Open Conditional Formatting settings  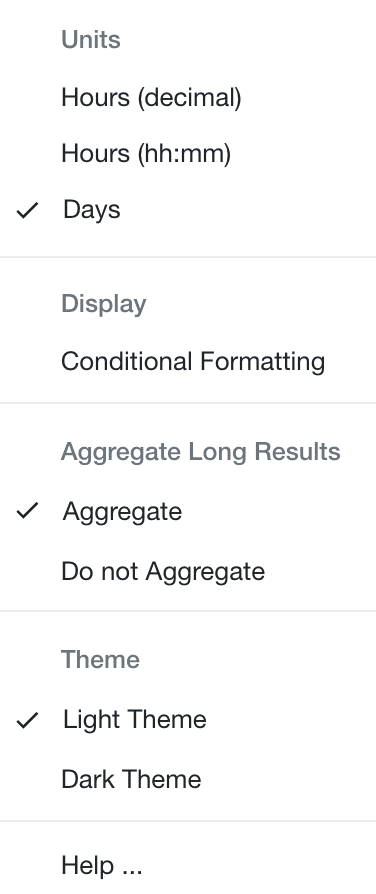pyautogui.click(x=188, y=361)
